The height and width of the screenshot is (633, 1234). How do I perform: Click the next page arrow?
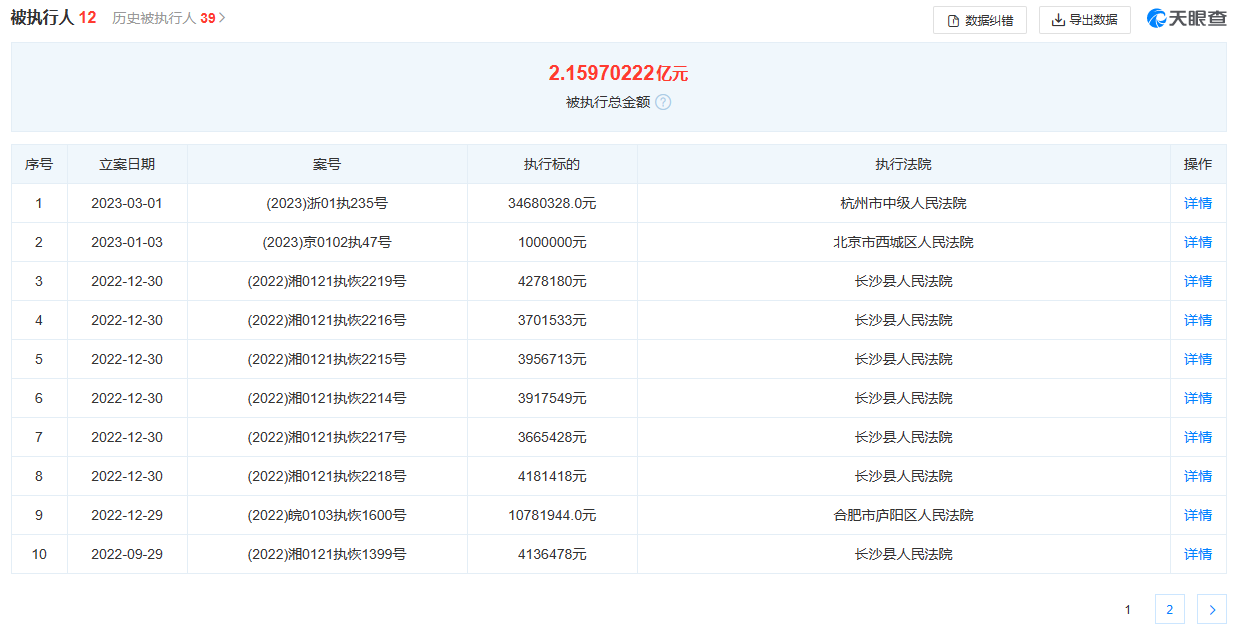coord(1212,609)
